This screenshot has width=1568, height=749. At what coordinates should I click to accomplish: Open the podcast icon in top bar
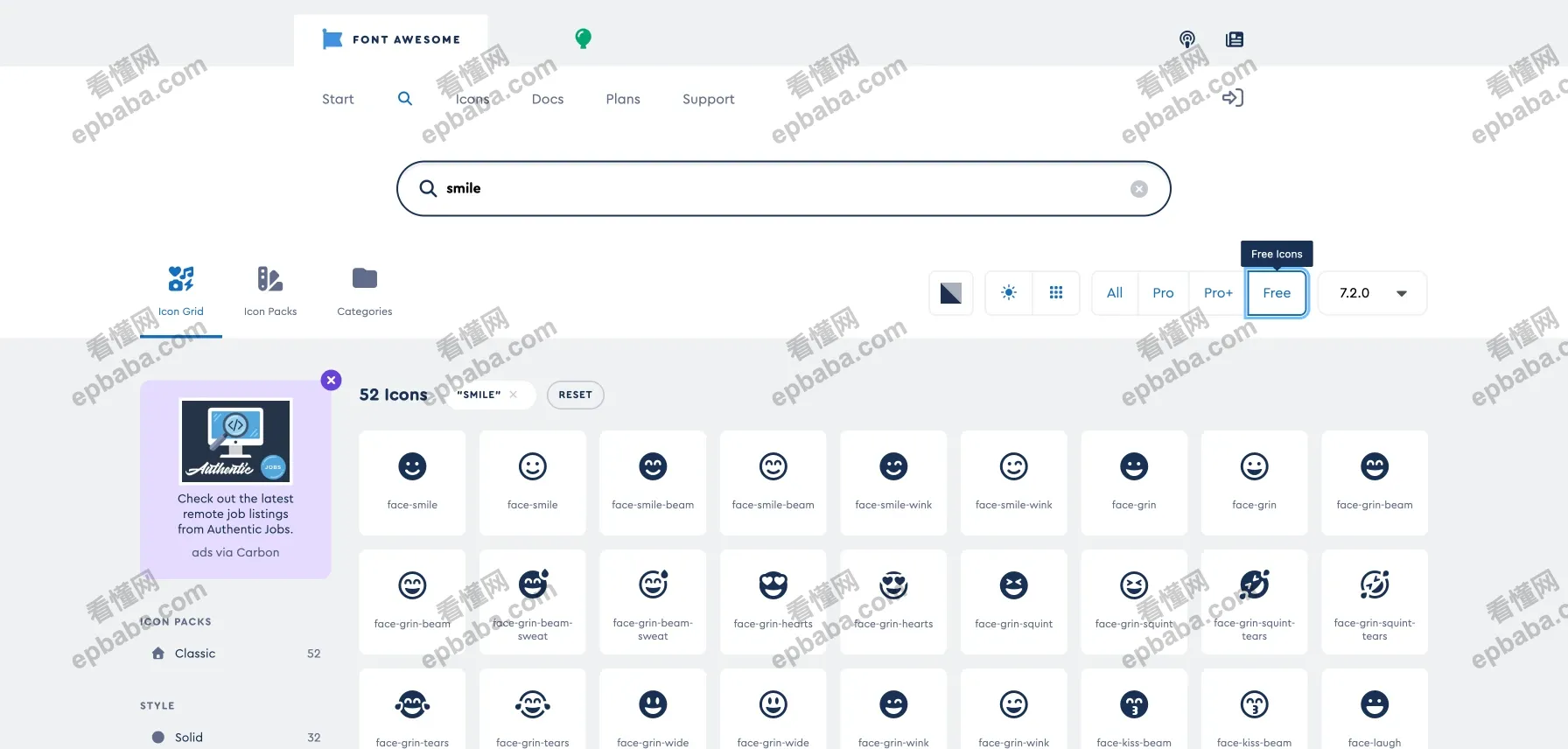pyautogui.click(x=1187, y=39)
